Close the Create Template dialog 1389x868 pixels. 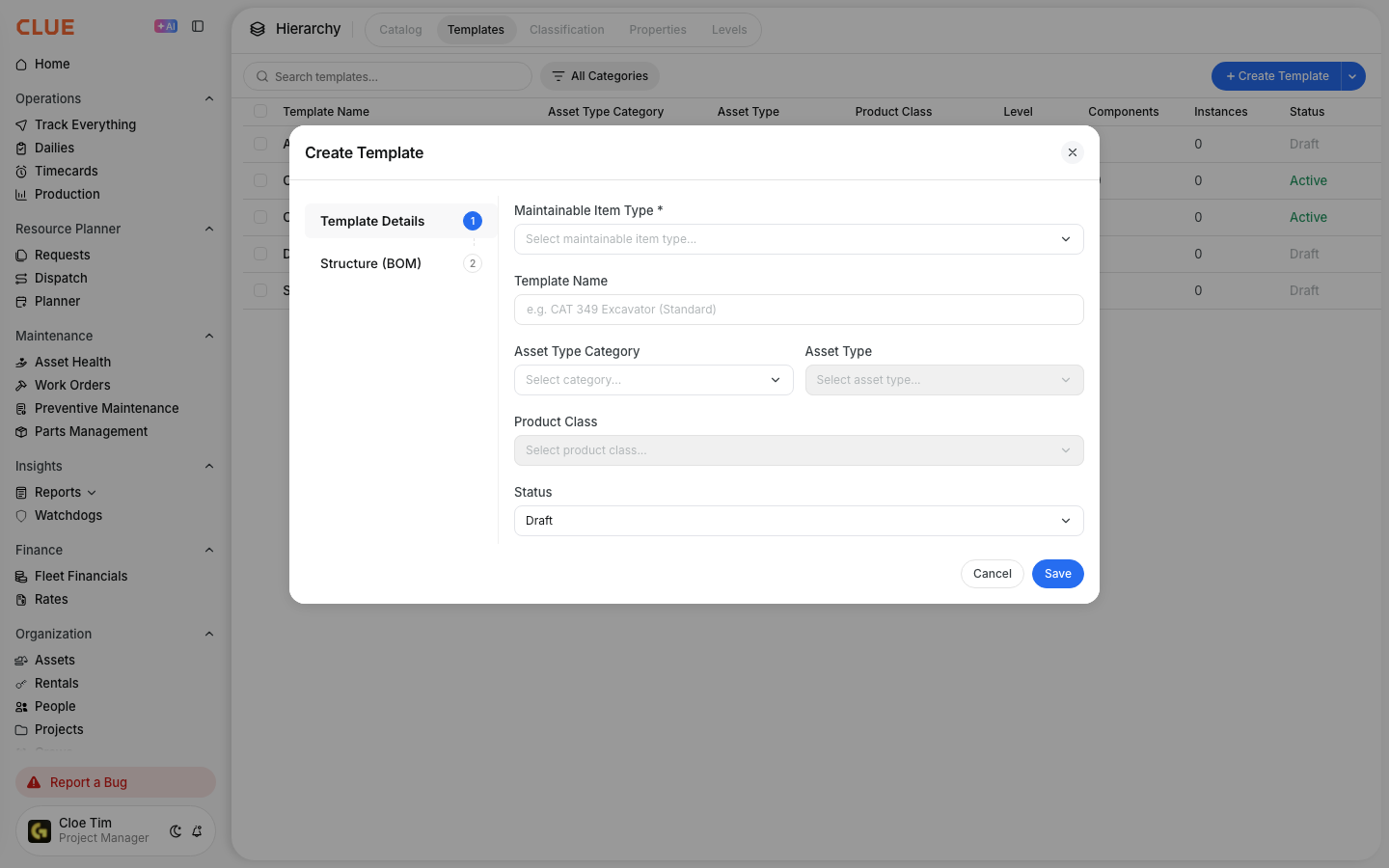pos(1073,152)
